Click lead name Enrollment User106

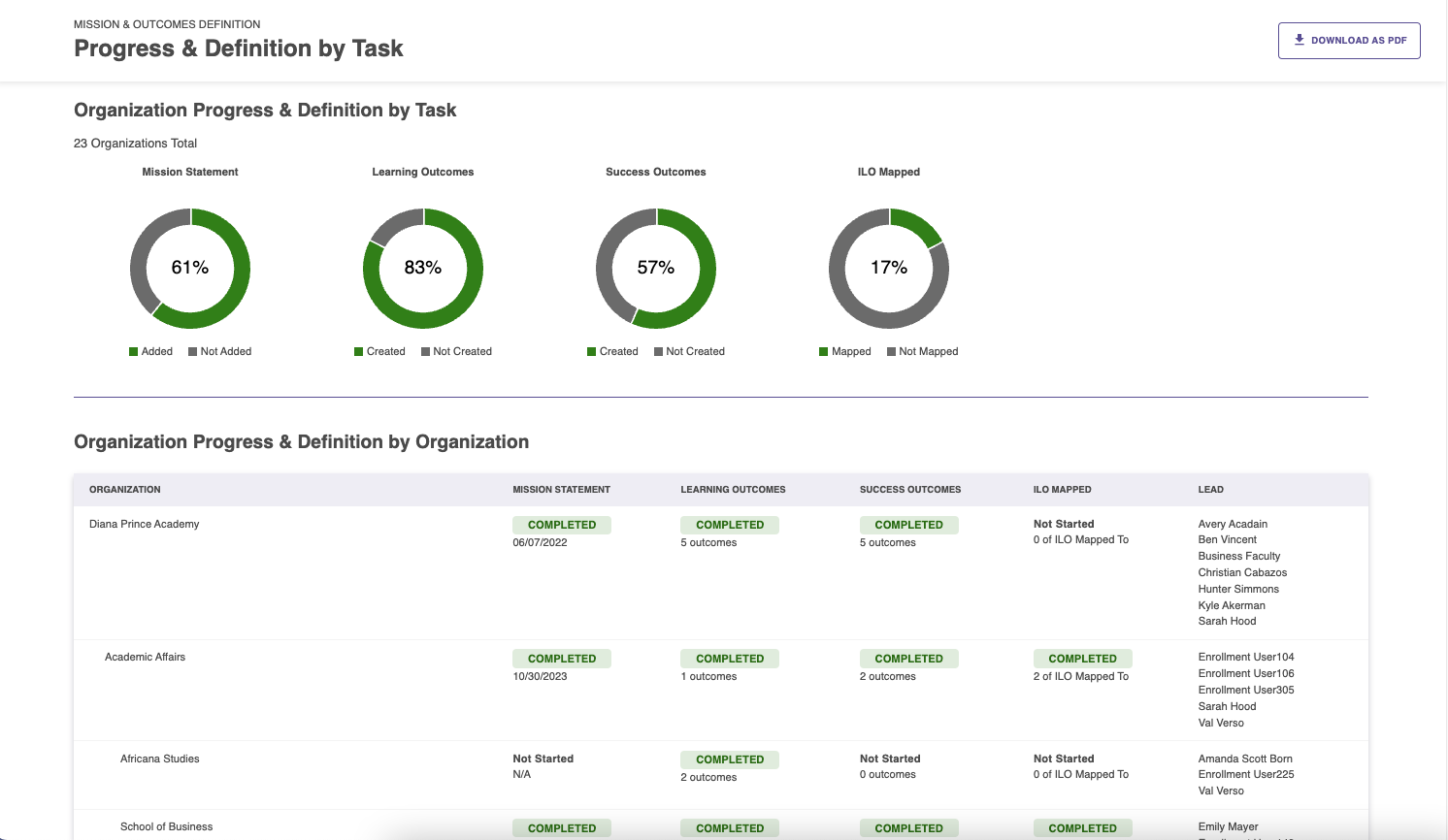pos(1246,674)
